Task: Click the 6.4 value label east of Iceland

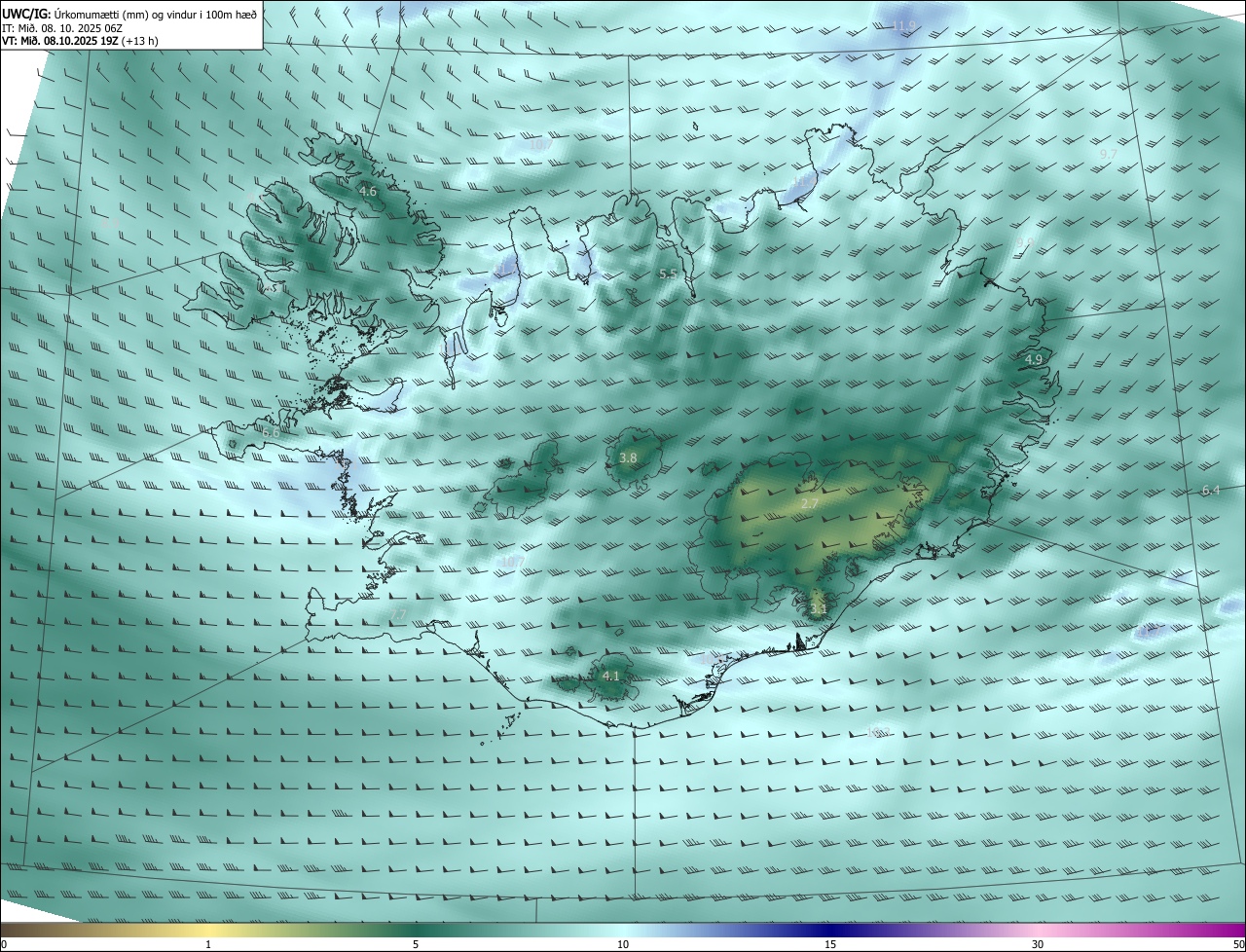Action: 1211,491
